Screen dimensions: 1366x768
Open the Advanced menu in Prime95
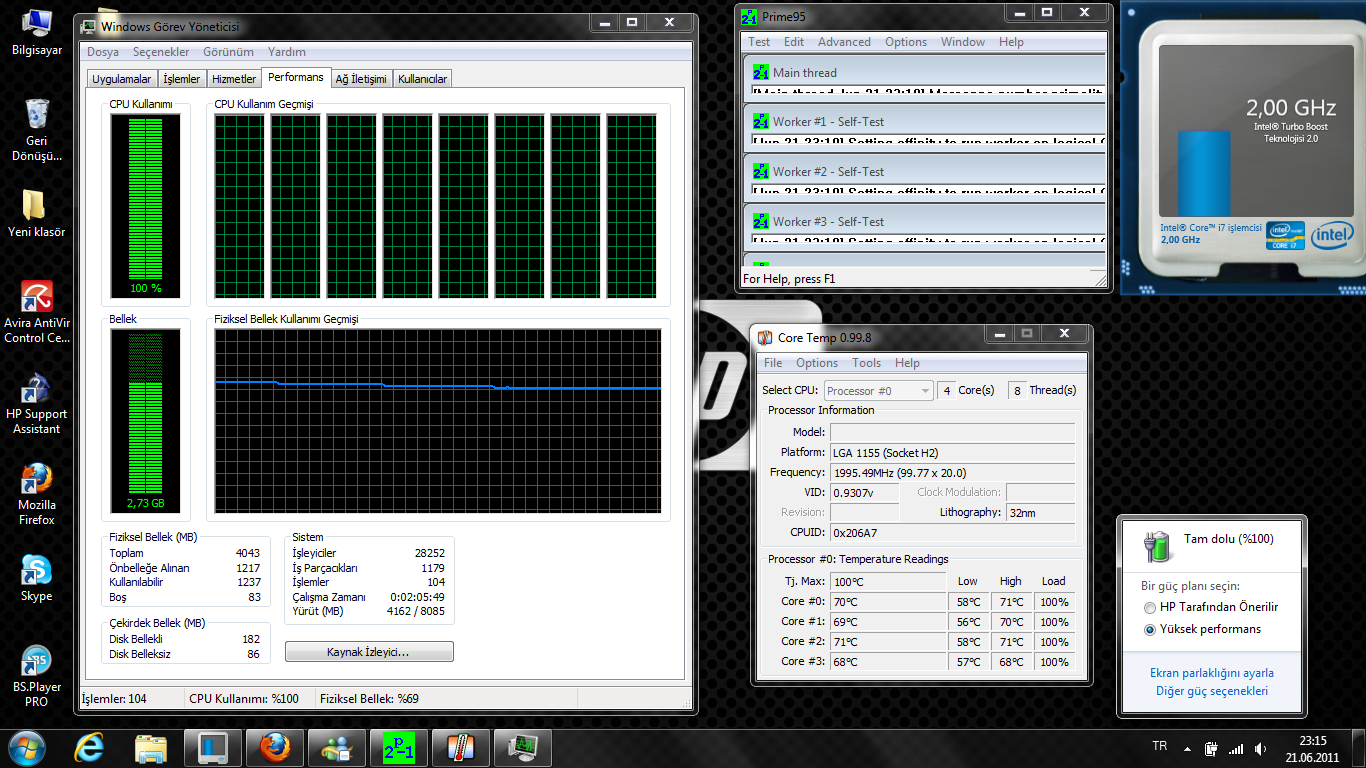point(844,42)
